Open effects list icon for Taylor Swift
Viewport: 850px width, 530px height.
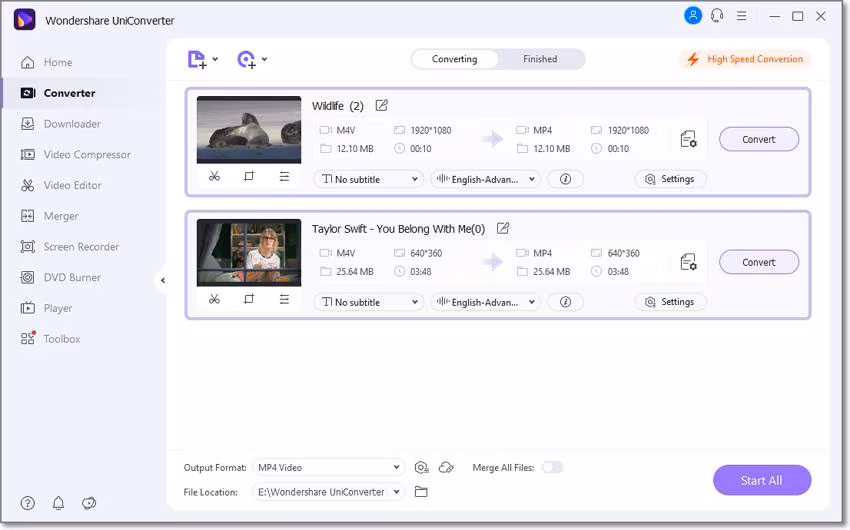coord(284,299)
